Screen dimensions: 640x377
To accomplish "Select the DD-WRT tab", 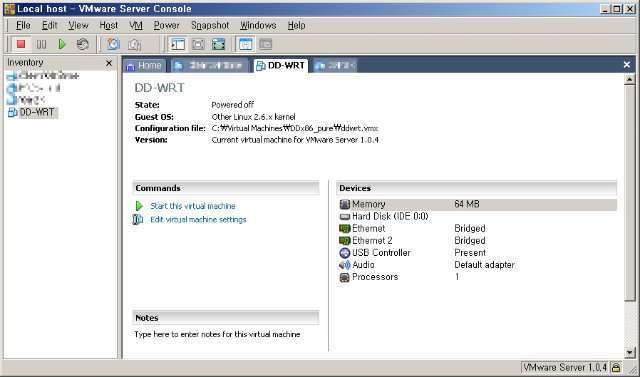I will pos(281,66).
